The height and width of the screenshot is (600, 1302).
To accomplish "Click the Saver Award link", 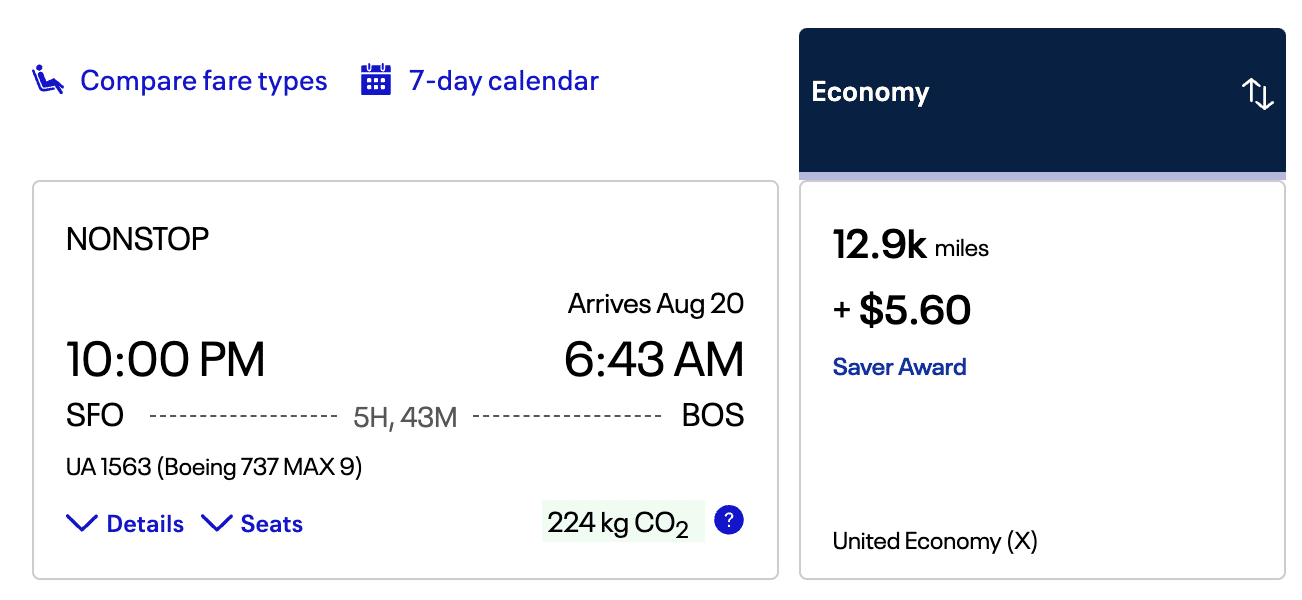I will click(x=899, y=367).
